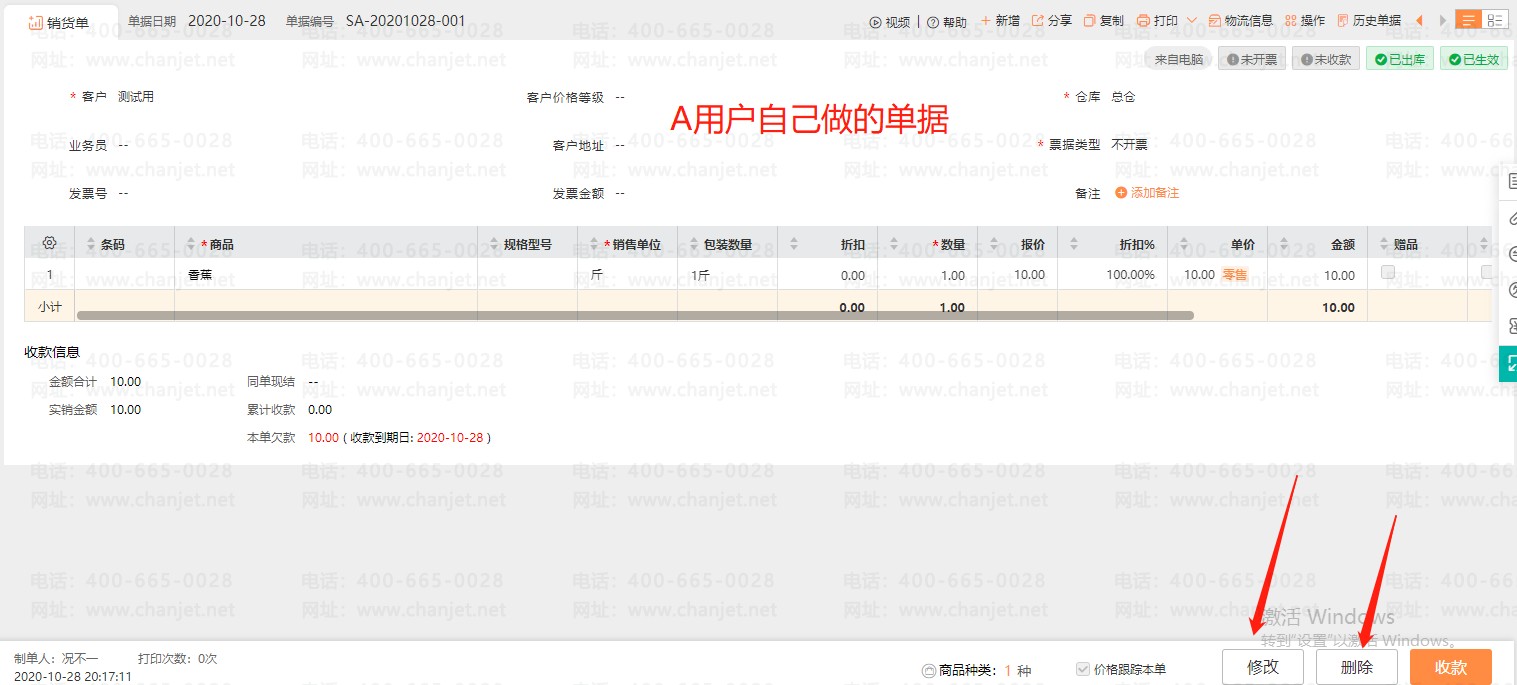The image size is (1517, 685).
Task: Sort table by 条码 column
Action: [x=93, y=245]
